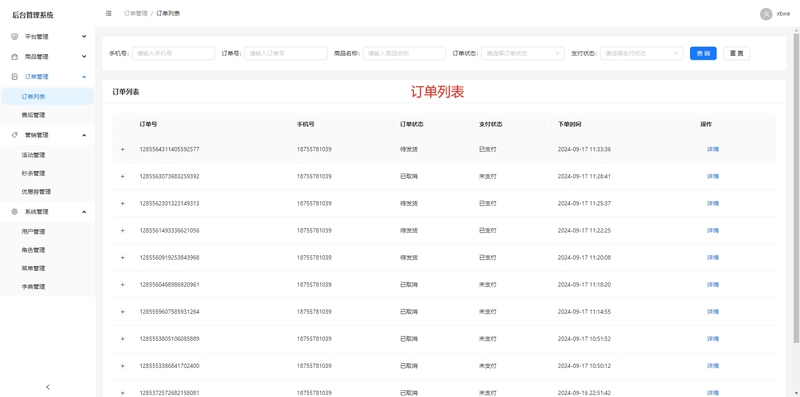This screenshot has width=800, height=397.
Task: Expand row for order 1285564311405592577
Action: tap(122, 150)
